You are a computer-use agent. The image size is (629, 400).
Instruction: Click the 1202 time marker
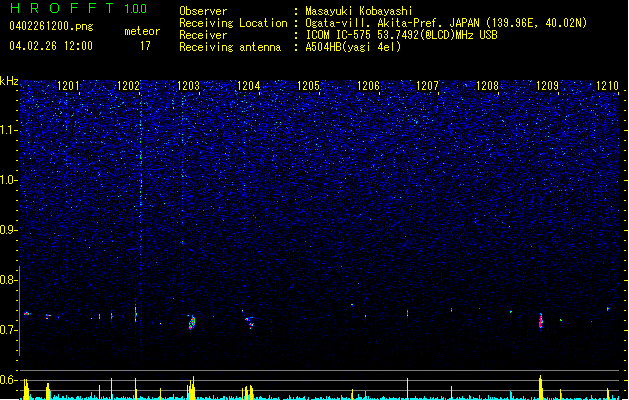129,86
